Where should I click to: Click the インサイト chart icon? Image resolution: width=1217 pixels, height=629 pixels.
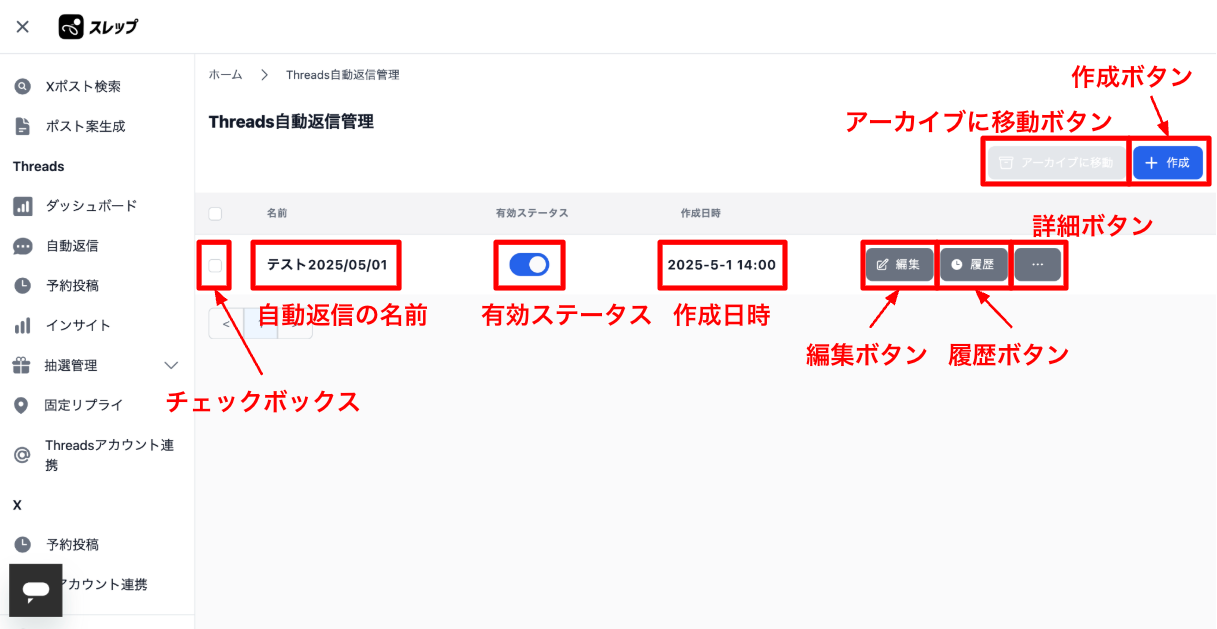click(22, 326)
